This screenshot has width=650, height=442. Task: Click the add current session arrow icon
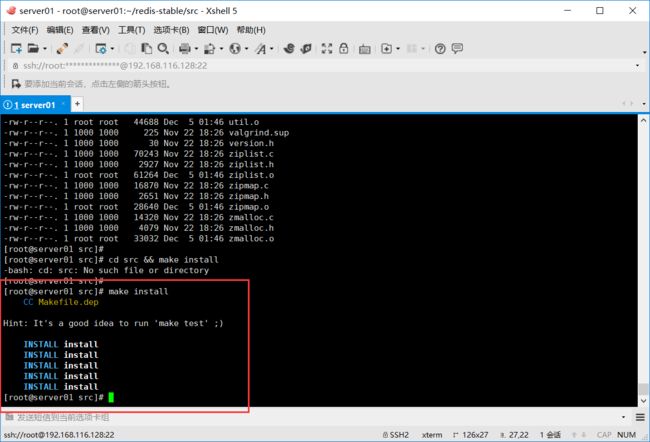click(16, 84)
